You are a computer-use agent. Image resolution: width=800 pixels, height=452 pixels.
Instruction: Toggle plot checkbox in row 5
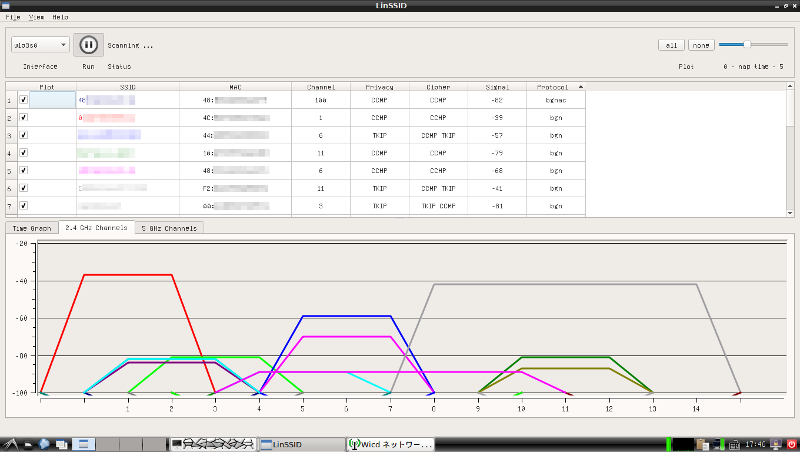[x=23, y=170]
